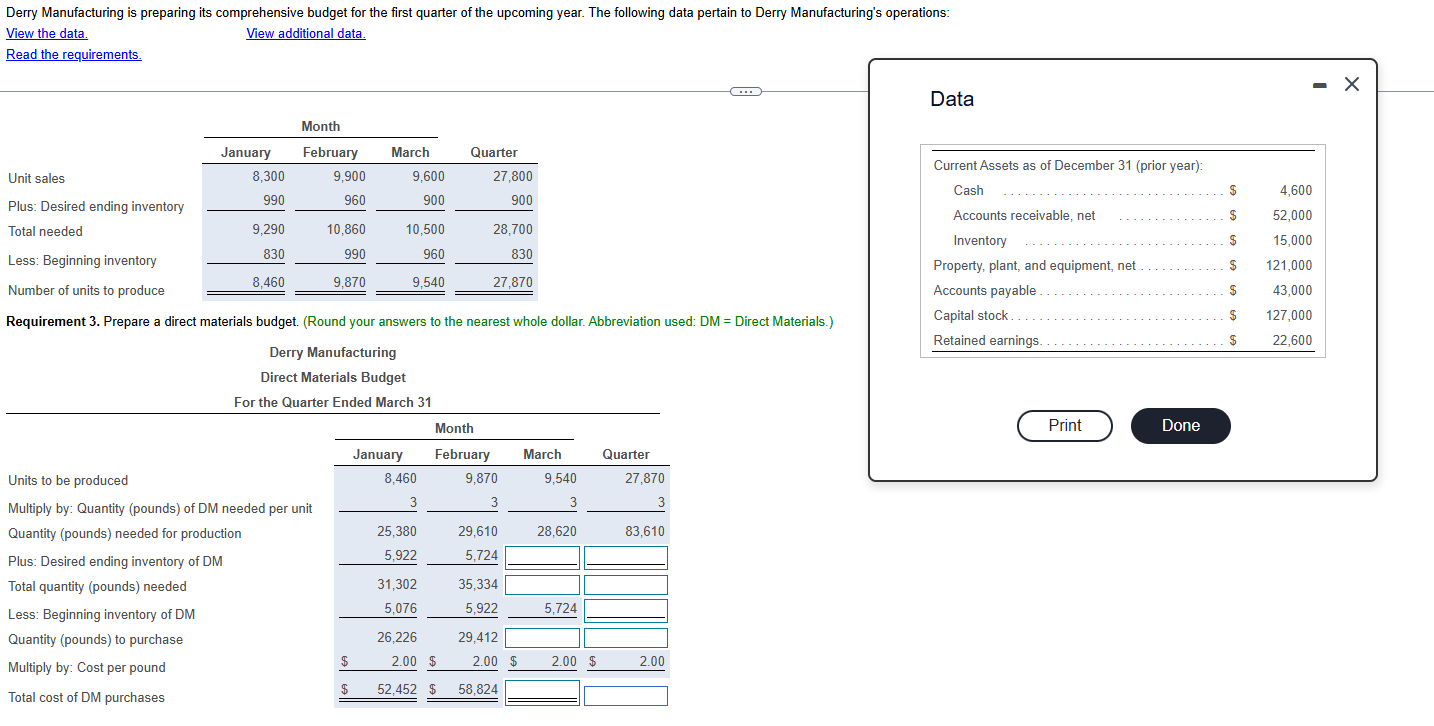Click March unit sales 9,600
Viewport: 1434px width, 726px height.
428,176
